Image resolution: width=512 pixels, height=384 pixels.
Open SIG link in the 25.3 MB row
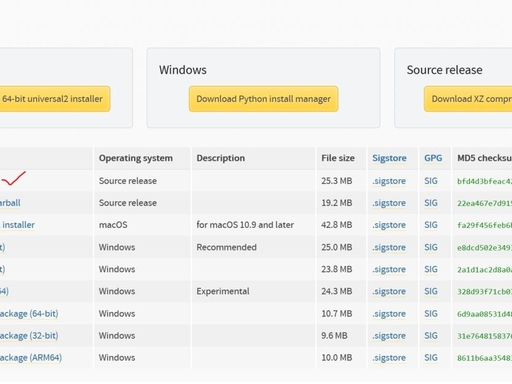(431, 181)
